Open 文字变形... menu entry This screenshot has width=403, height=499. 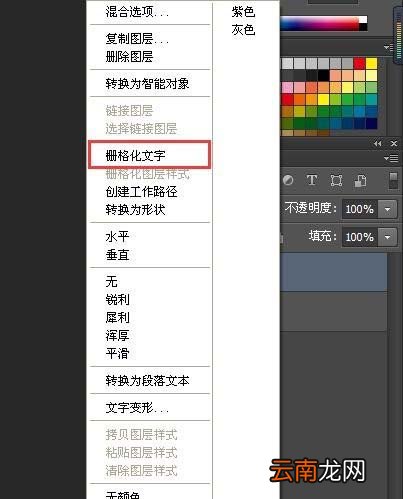point(137,408)
